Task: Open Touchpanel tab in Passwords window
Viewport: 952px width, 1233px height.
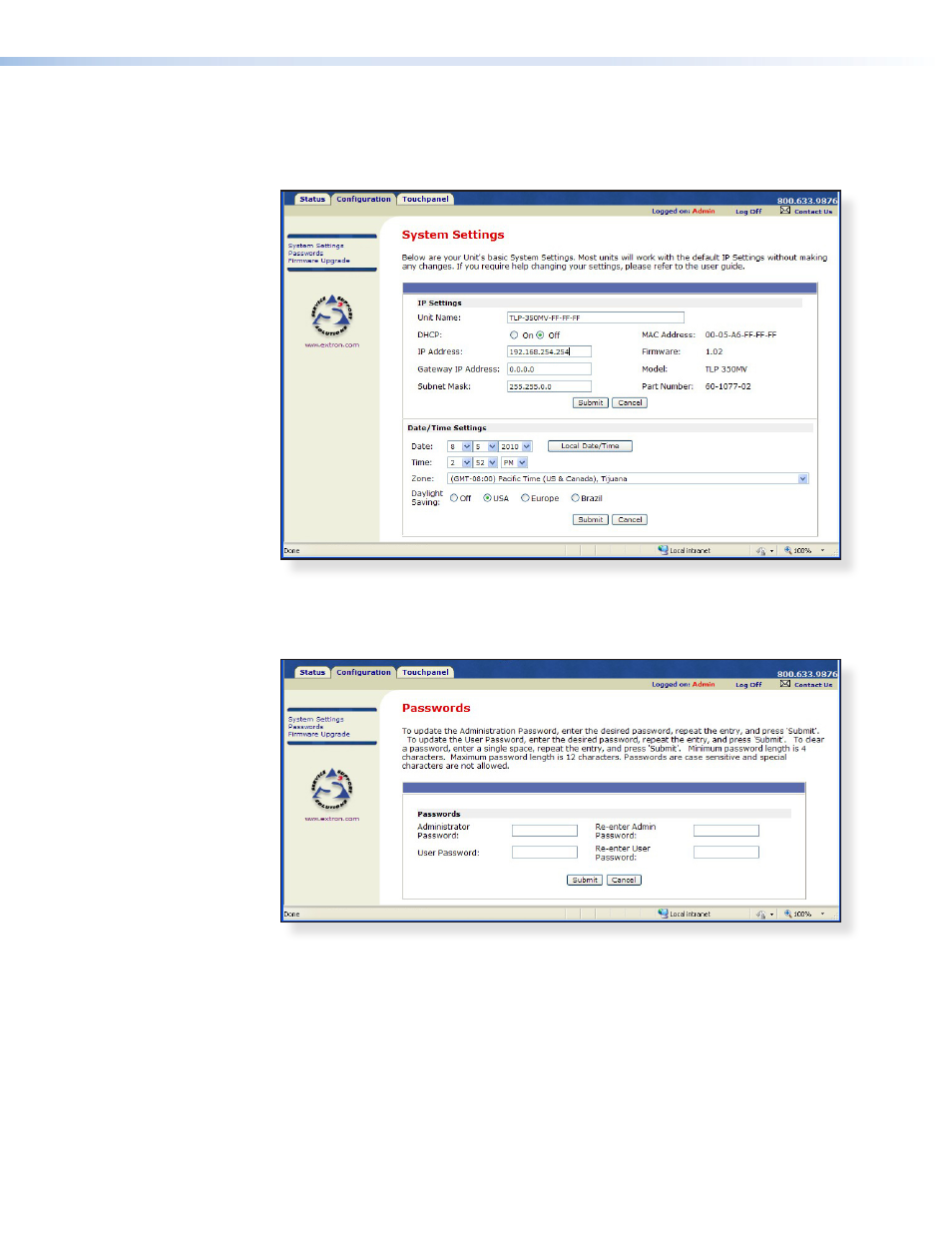Action: coord(426,673)
